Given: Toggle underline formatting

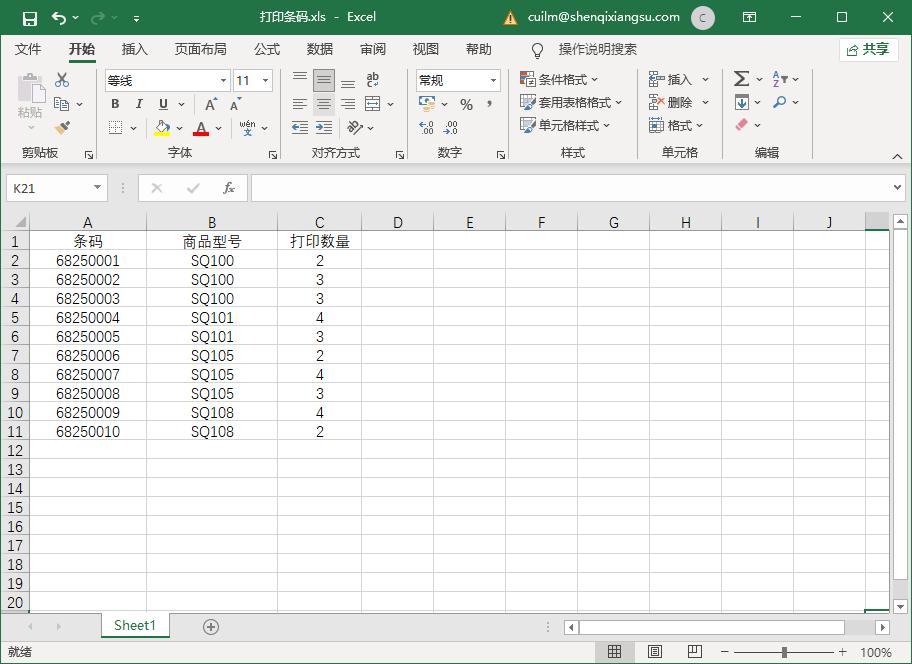Looking at the screenshot, I should point(163,104).
